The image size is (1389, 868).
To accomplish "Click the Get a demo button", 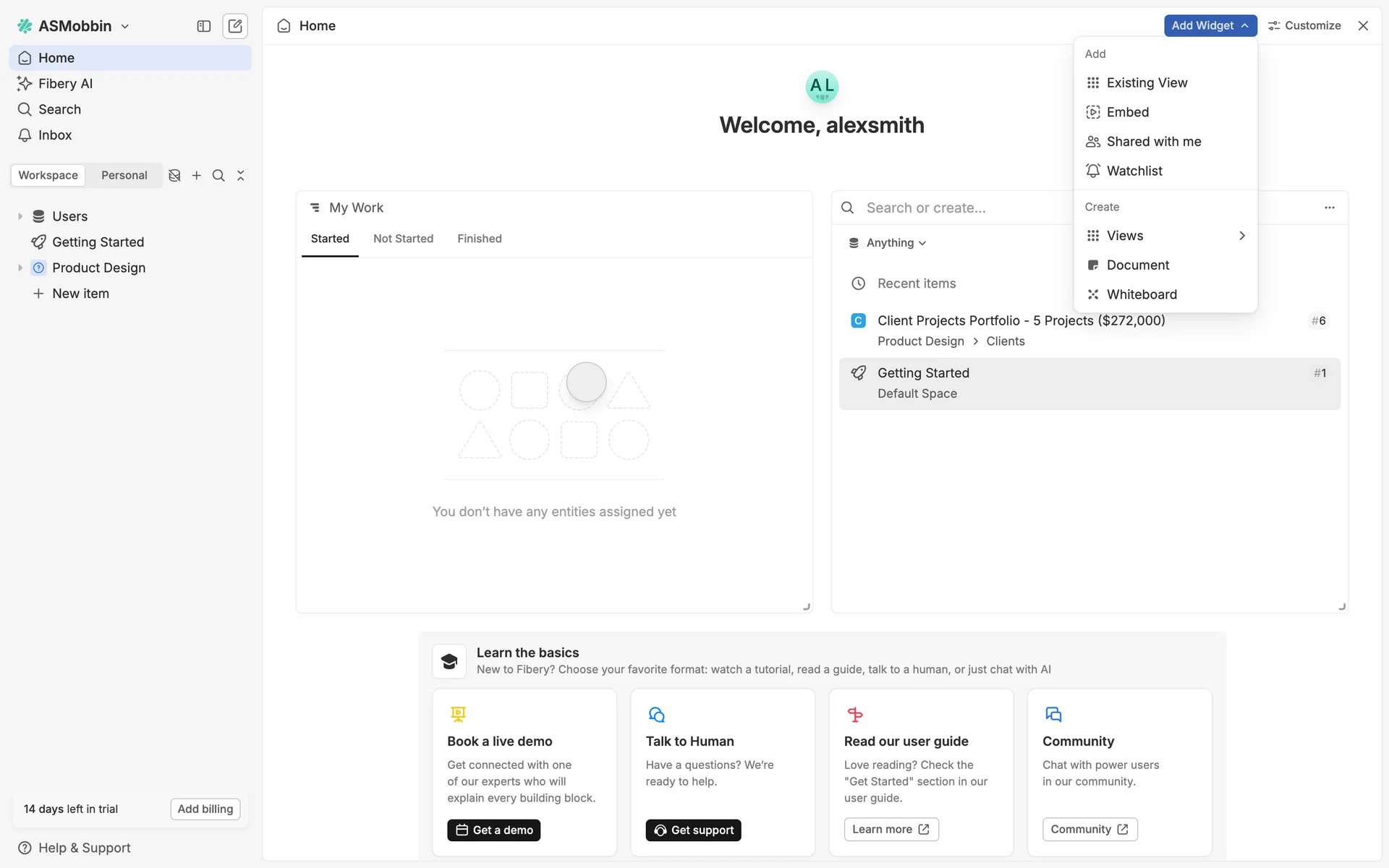I will [493, 830].
